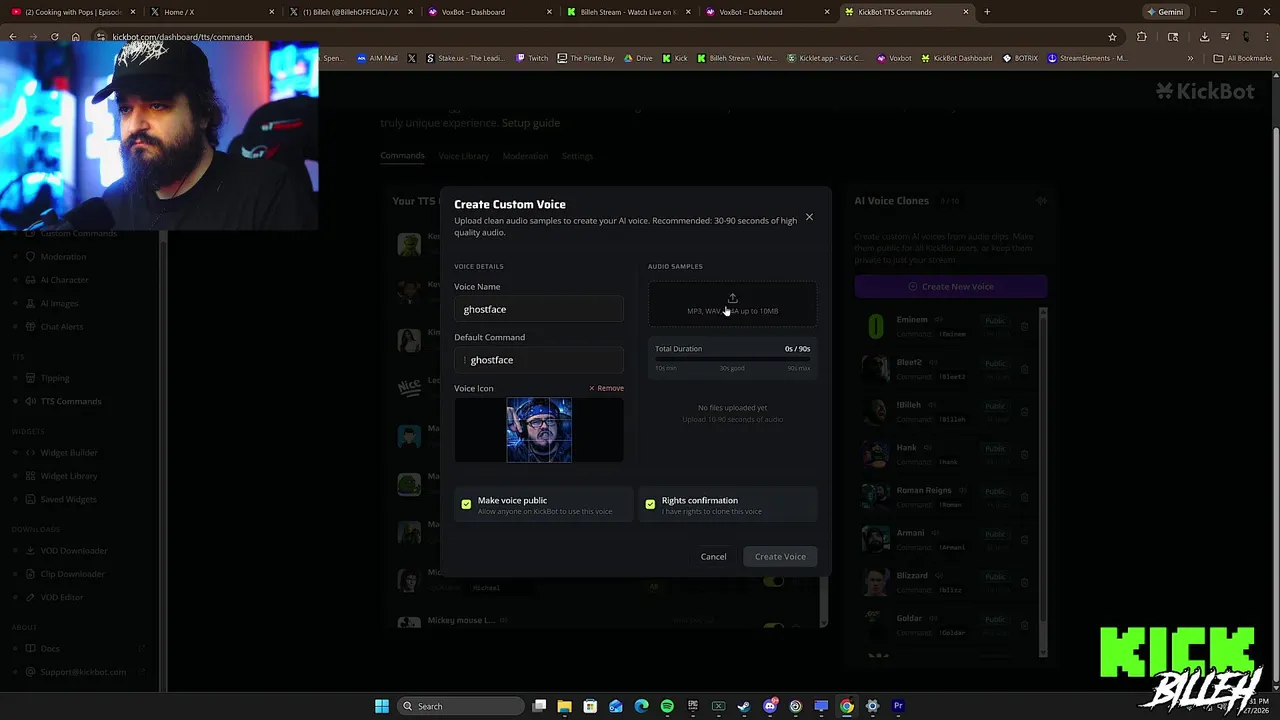Select the ghostface voice icon thumbnail

(x=539, y=430)
